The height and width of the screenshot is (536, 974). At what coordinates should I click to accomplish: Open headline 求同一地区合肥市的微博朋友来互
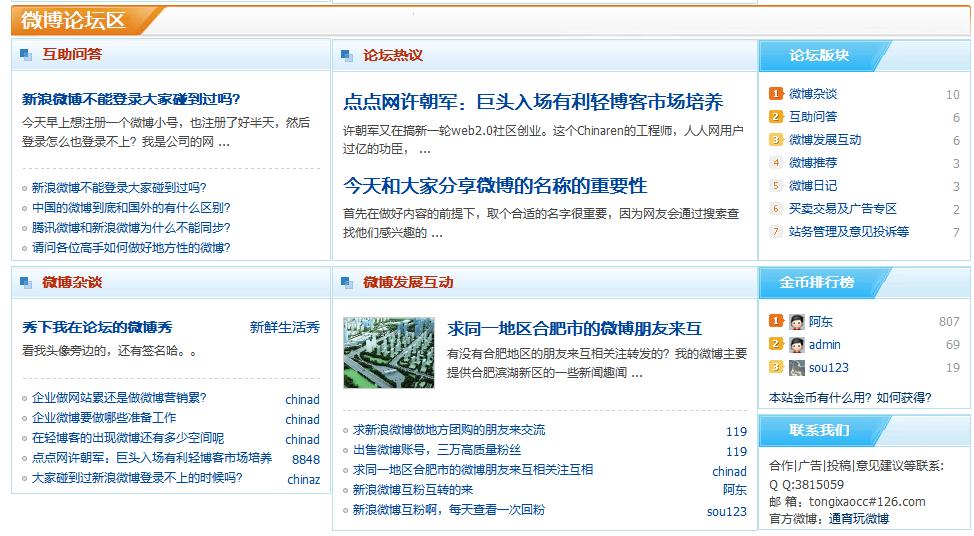tap(575, 329)
